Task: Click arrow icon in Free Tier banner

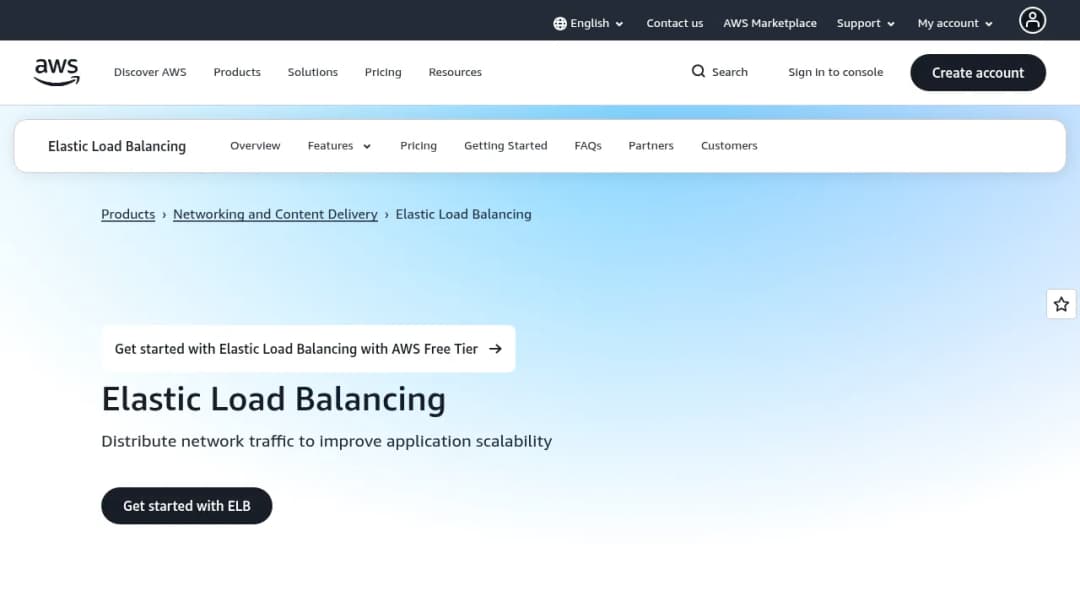Action: pos(495,349)
